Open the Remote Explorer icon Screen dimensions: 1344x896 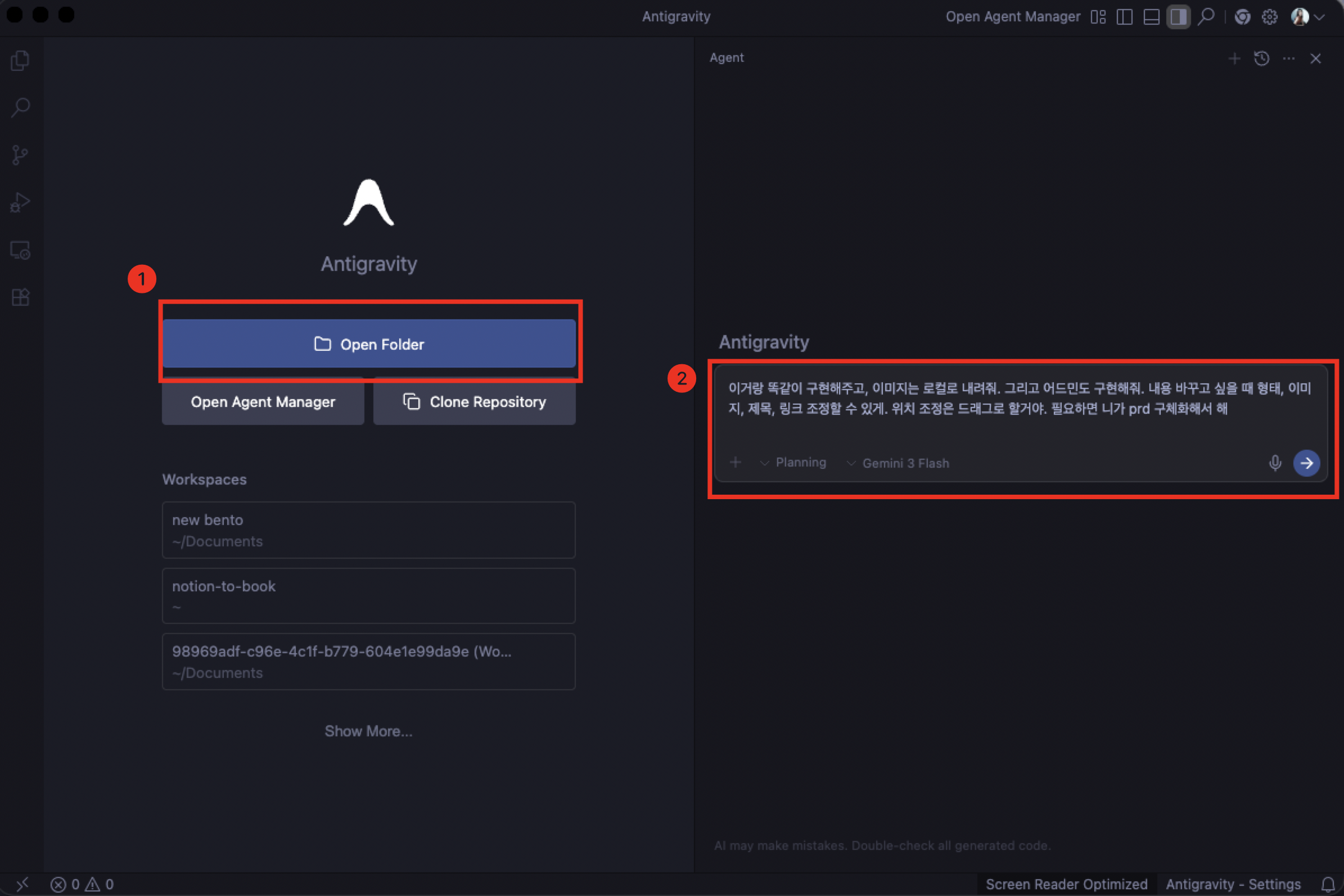click(20, 250)
